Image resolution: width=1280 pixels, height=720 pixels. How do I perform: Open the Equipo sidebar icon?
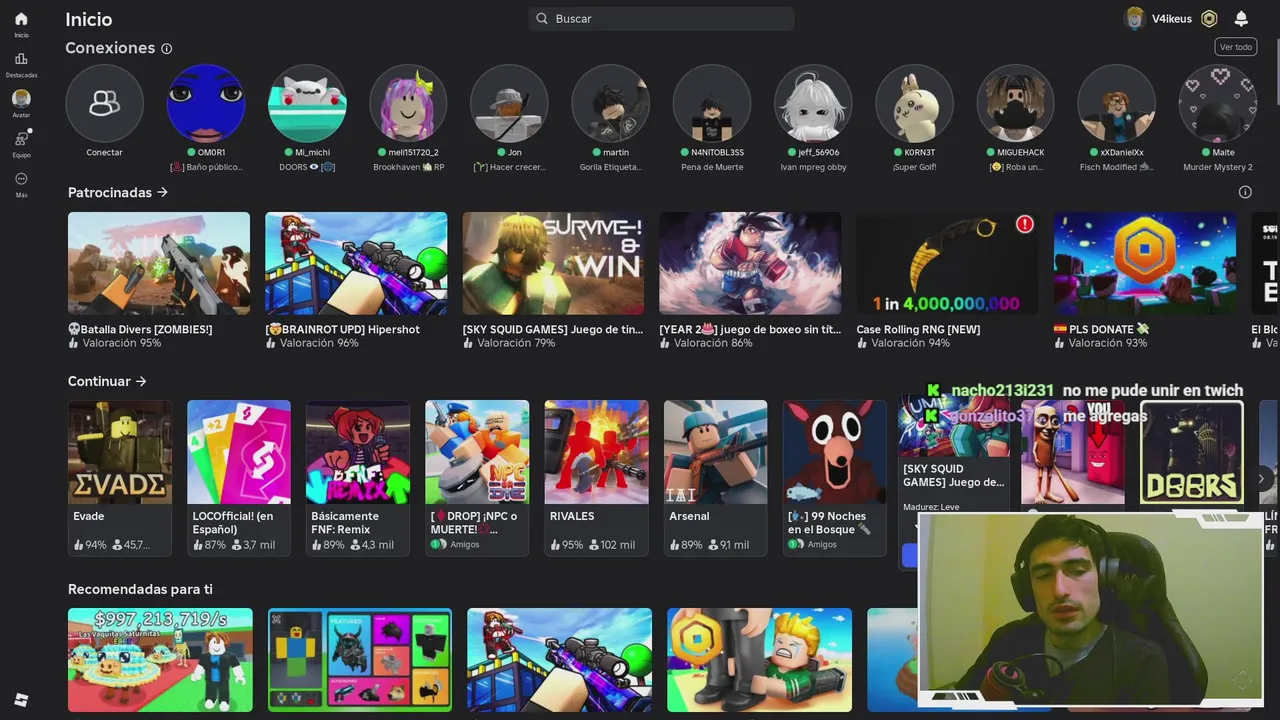(21, 139)
